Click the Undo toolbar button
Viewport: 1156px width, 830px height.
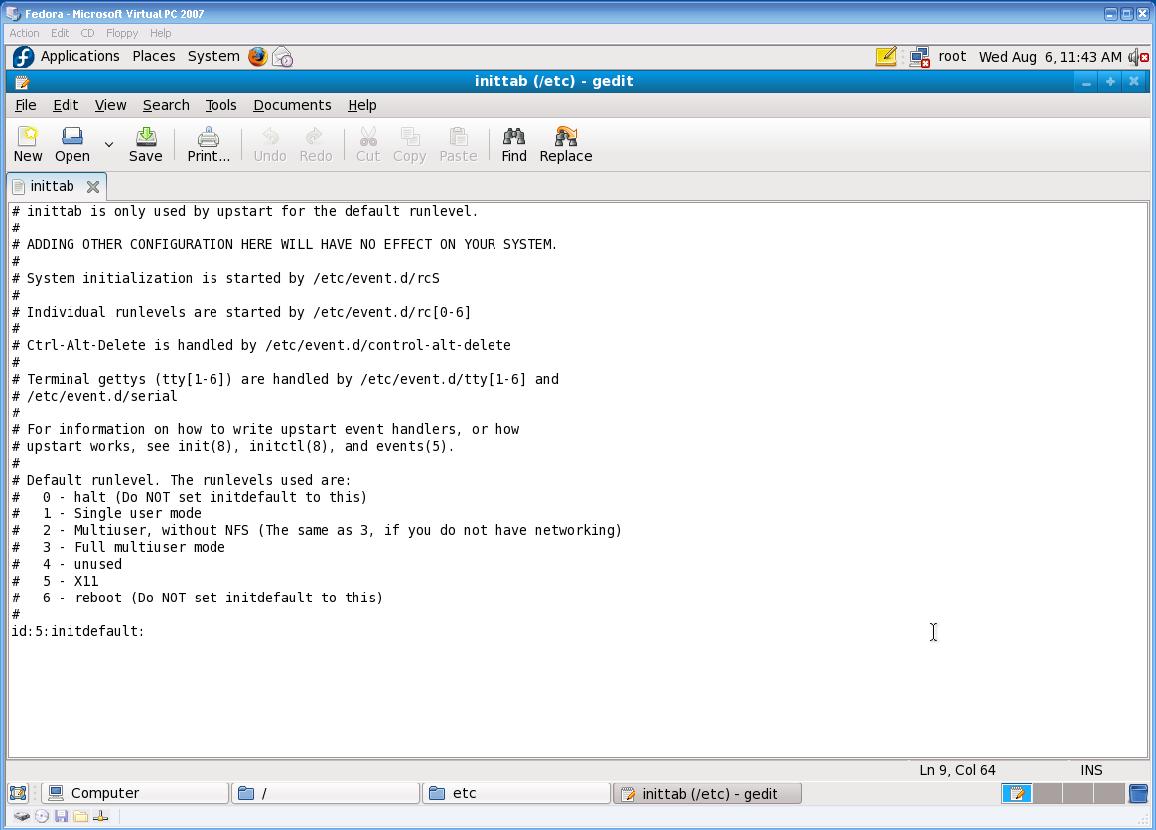[x=270, y=144]
